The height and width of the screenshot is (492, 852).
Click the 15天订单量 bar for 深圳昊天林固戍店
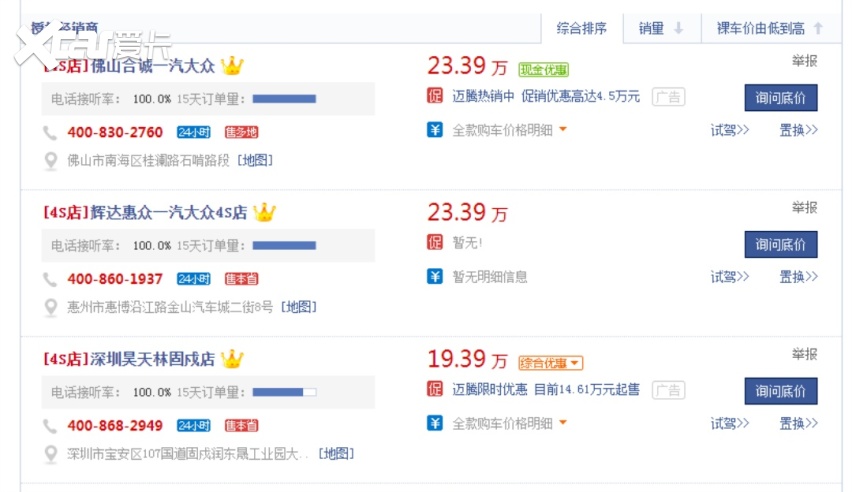click(284, 392)
